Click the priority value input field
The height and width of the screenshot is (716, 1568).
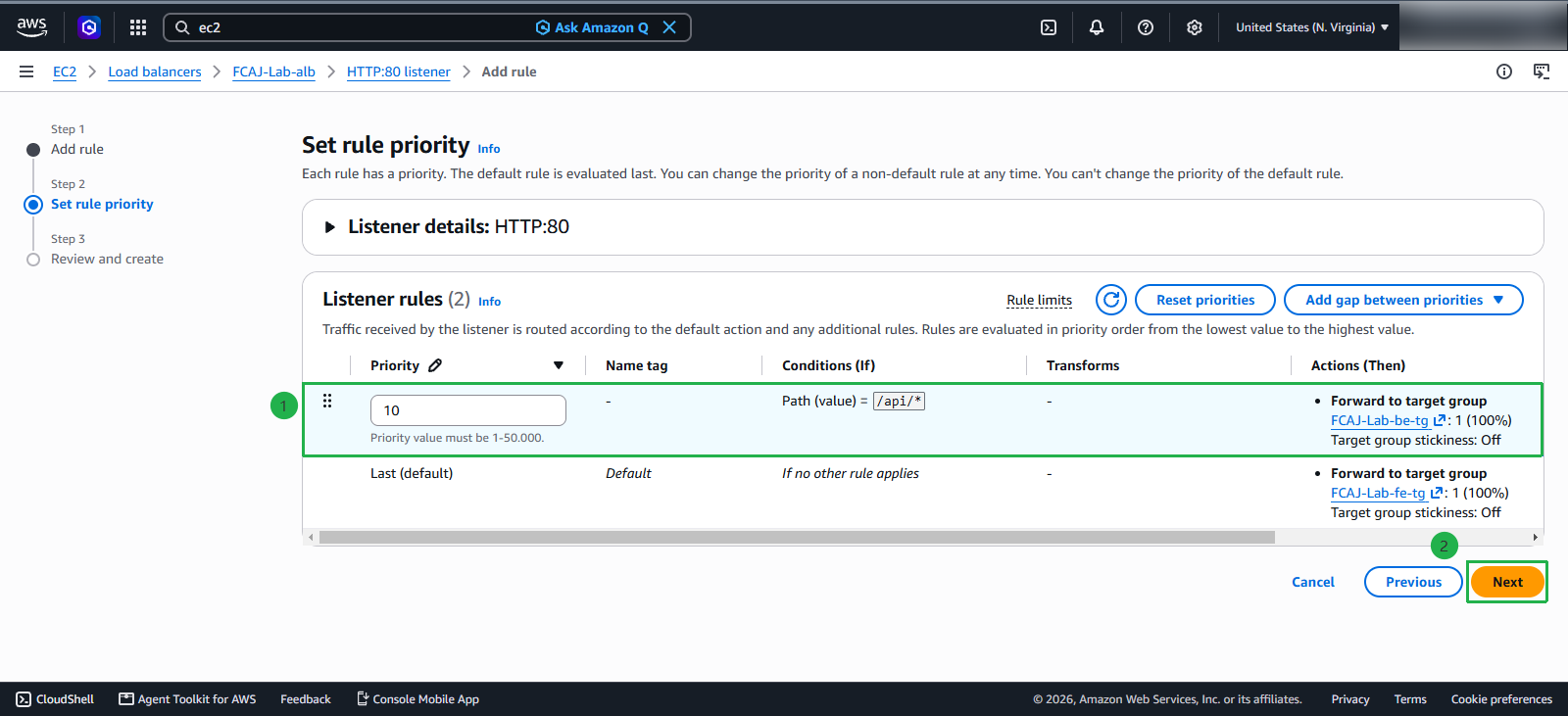[468, 410]
